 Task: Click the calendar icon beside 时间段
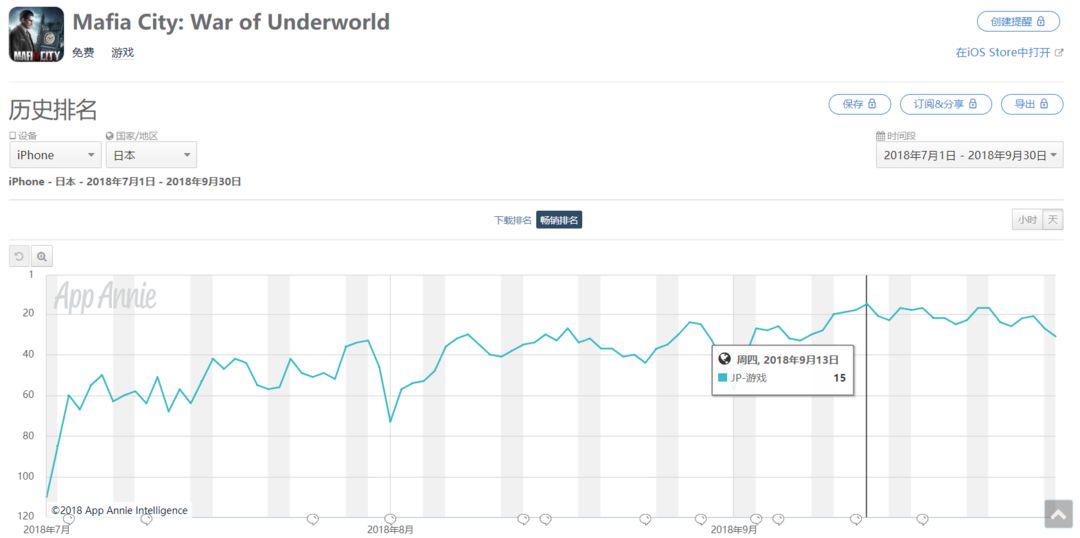[x=880, y=136]
